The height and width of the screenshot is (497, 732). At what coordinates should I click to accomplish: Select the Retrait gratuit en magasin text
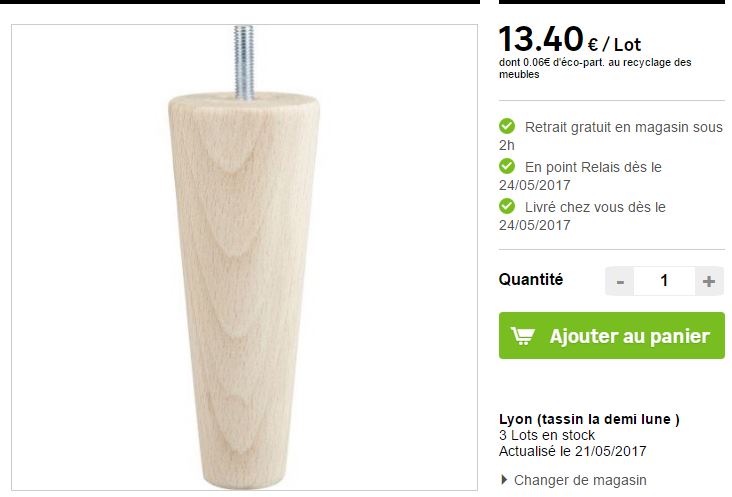click(x=611, y=136)
